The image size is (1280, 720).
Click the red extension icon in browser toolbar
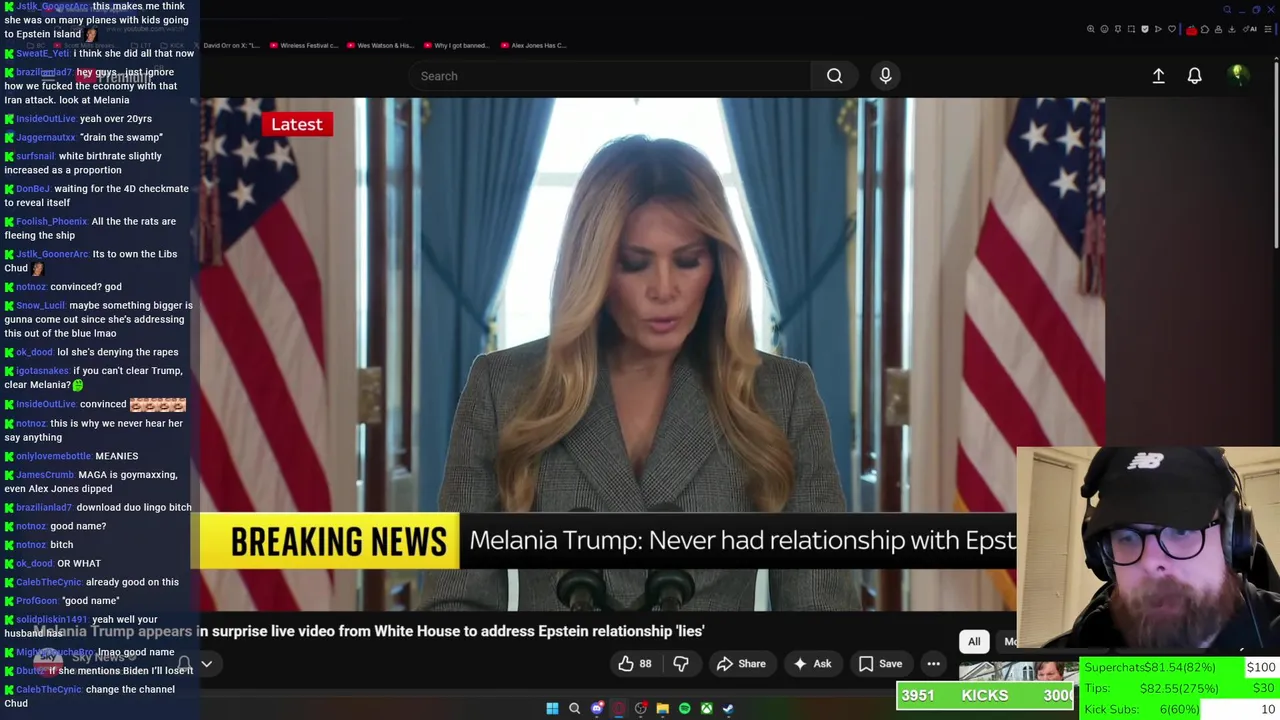pyautogui.click(x=1191, y=29)
